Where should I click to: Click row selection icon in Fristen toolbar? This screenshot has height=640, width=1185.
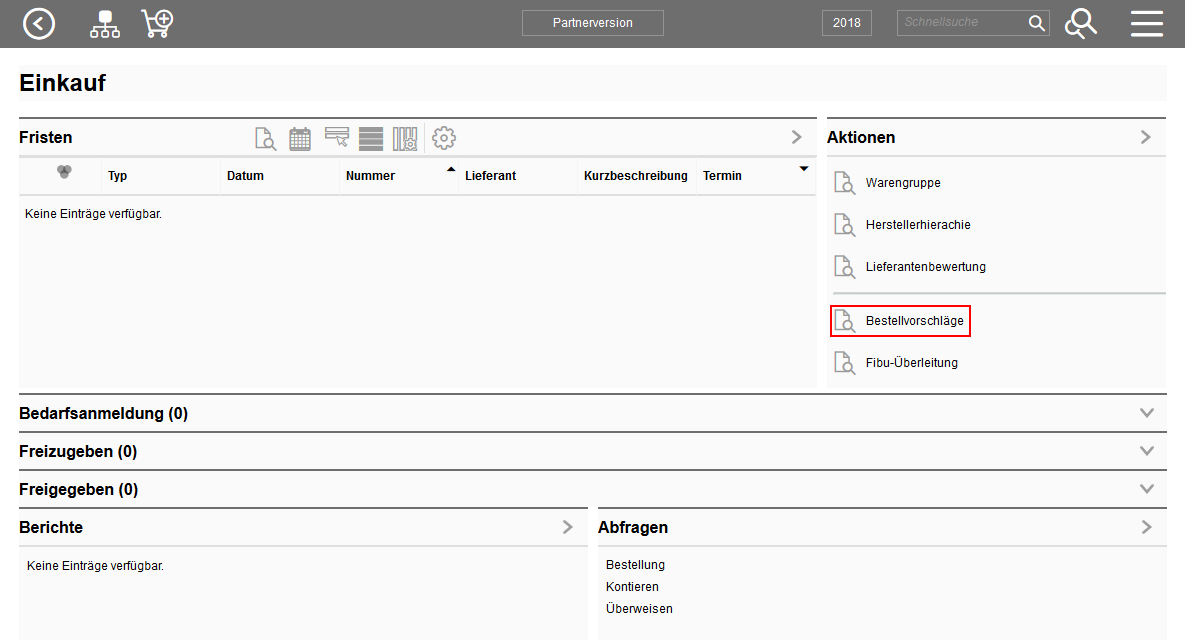click(336, 137)
